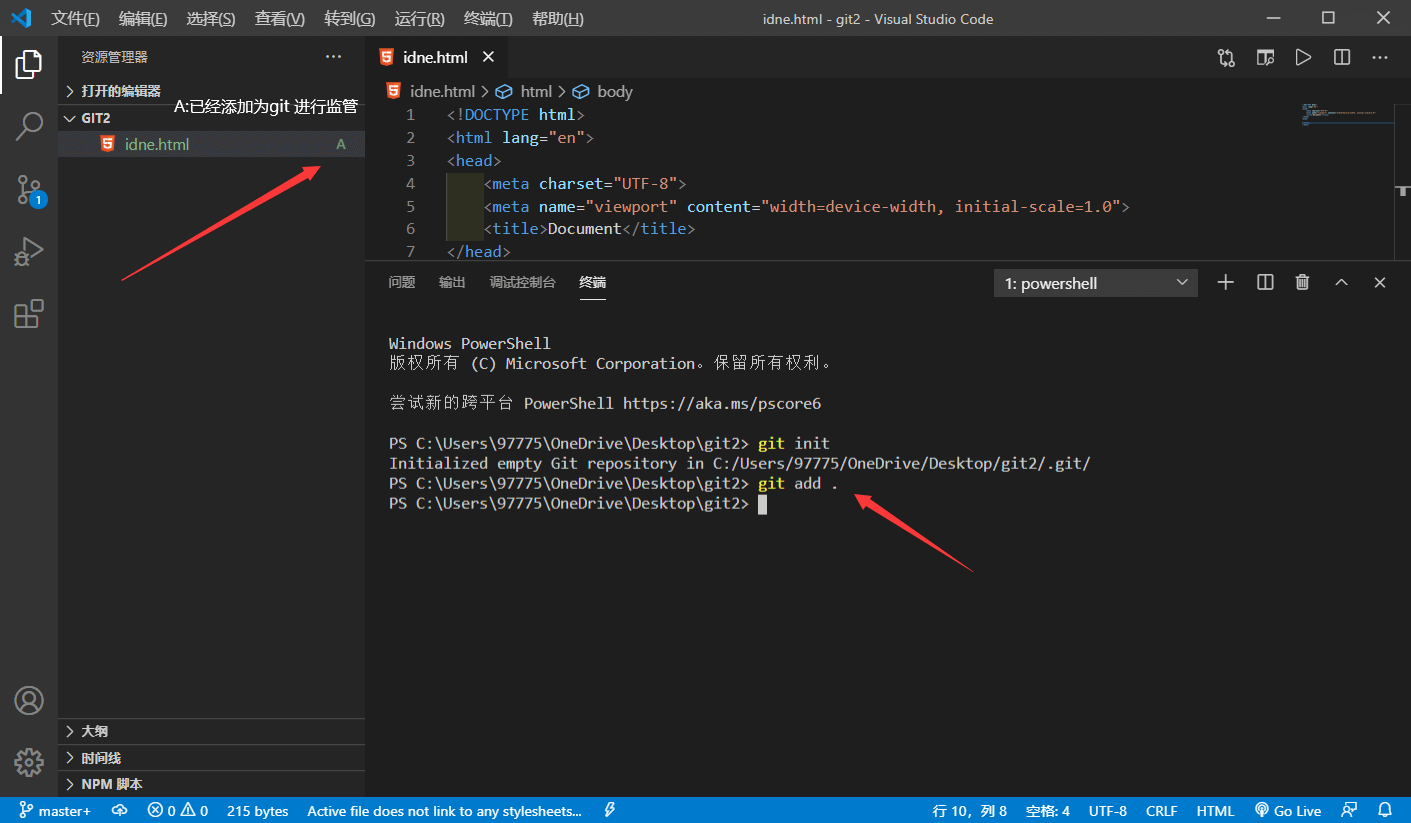The height and width of the screenshot is (823, 1411).
Task: Click the lightning bolt icon in status bar
Action: pos(610,811)
